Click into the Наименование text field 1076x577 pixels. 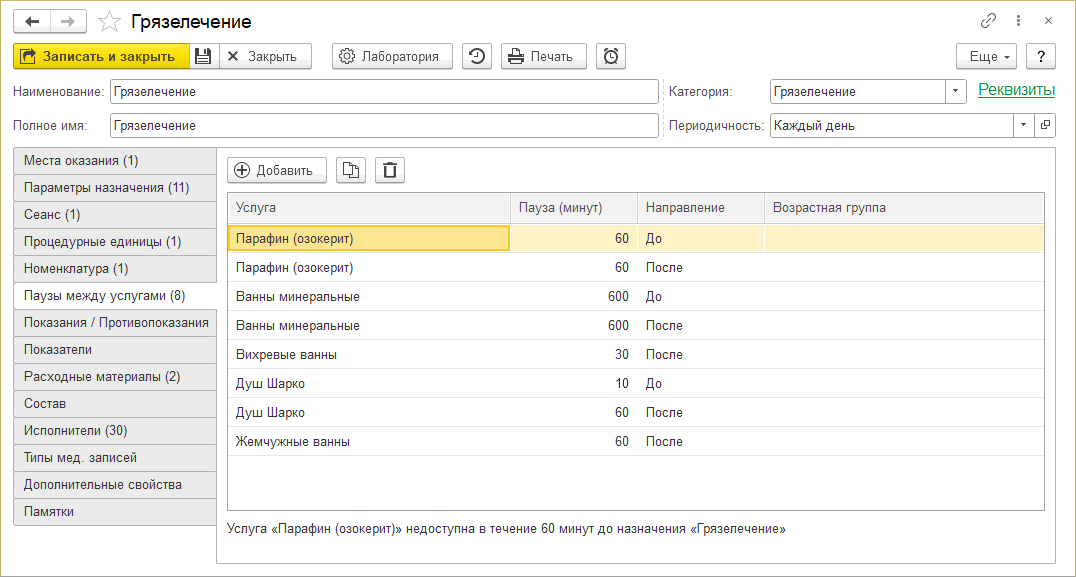[x=384, y=91]
